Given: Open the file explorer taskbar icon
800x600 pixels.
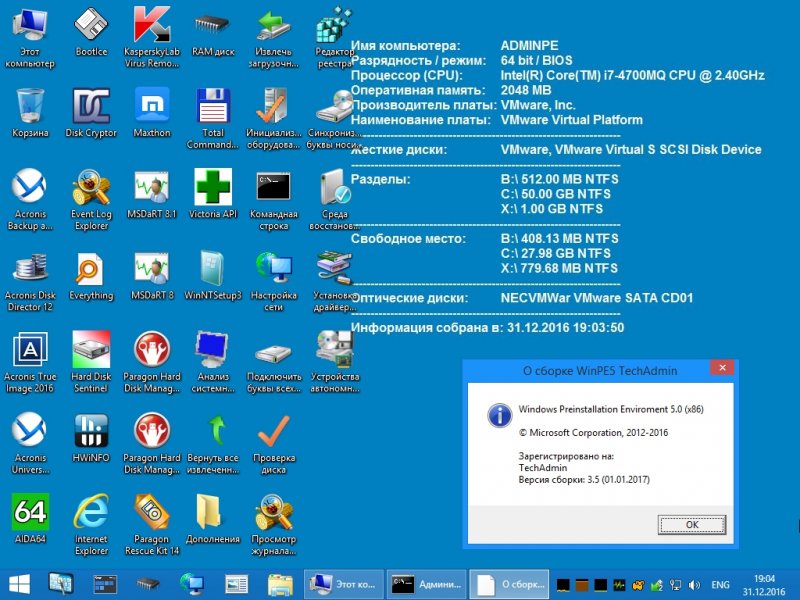Looking at the screenshot, I should [x=280, y=584].
